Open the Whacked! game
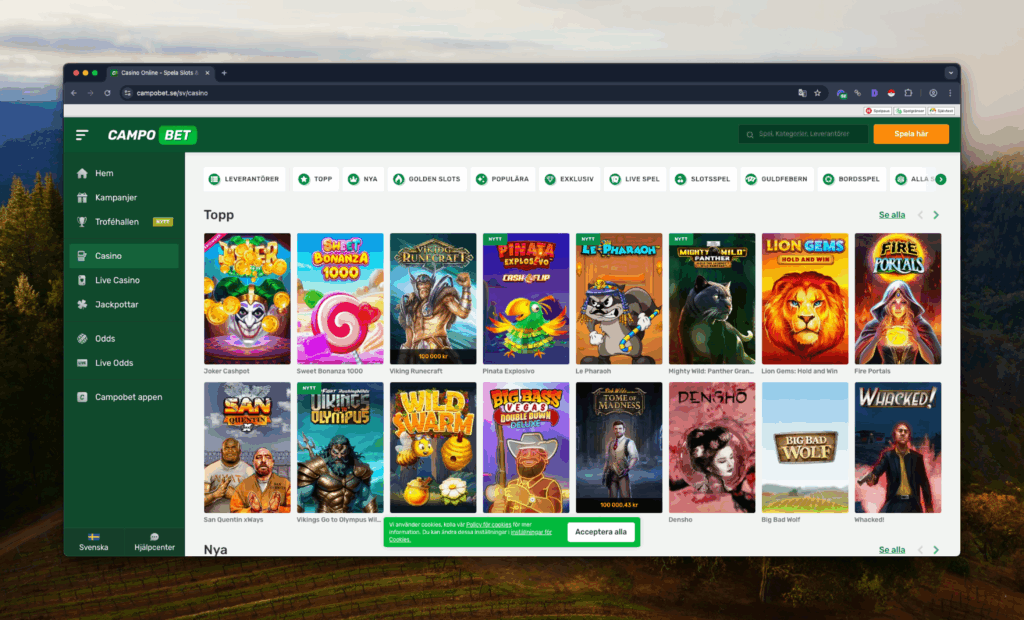 pos(898,448)
